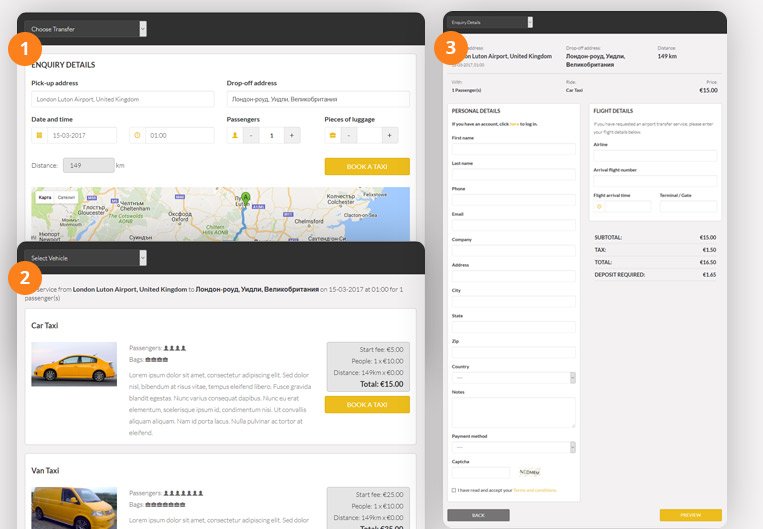
Task: Click the Van Taxi heading
Action: [x=45, y=471]
